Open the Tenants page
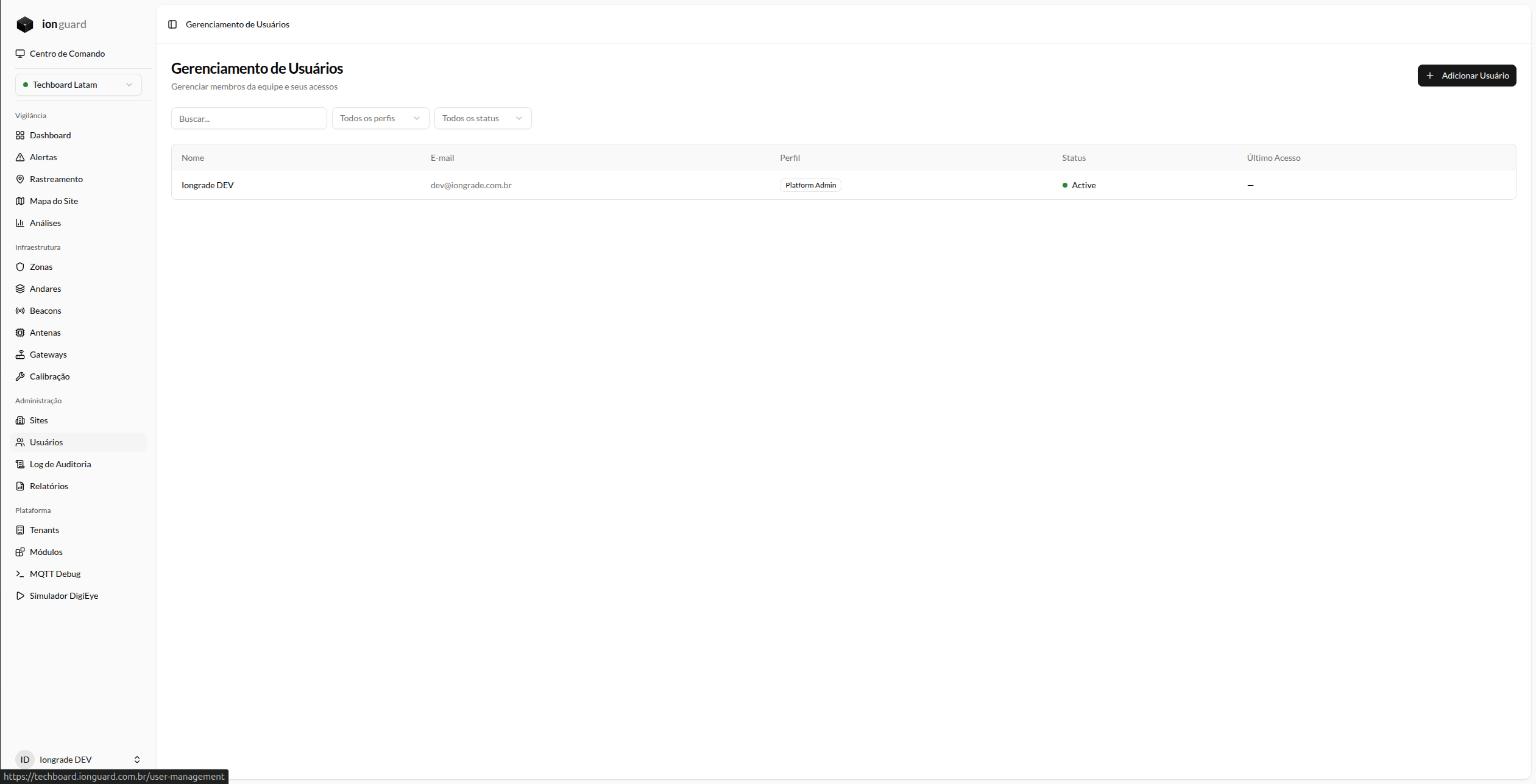The image size is (1536, 784). 79,530
